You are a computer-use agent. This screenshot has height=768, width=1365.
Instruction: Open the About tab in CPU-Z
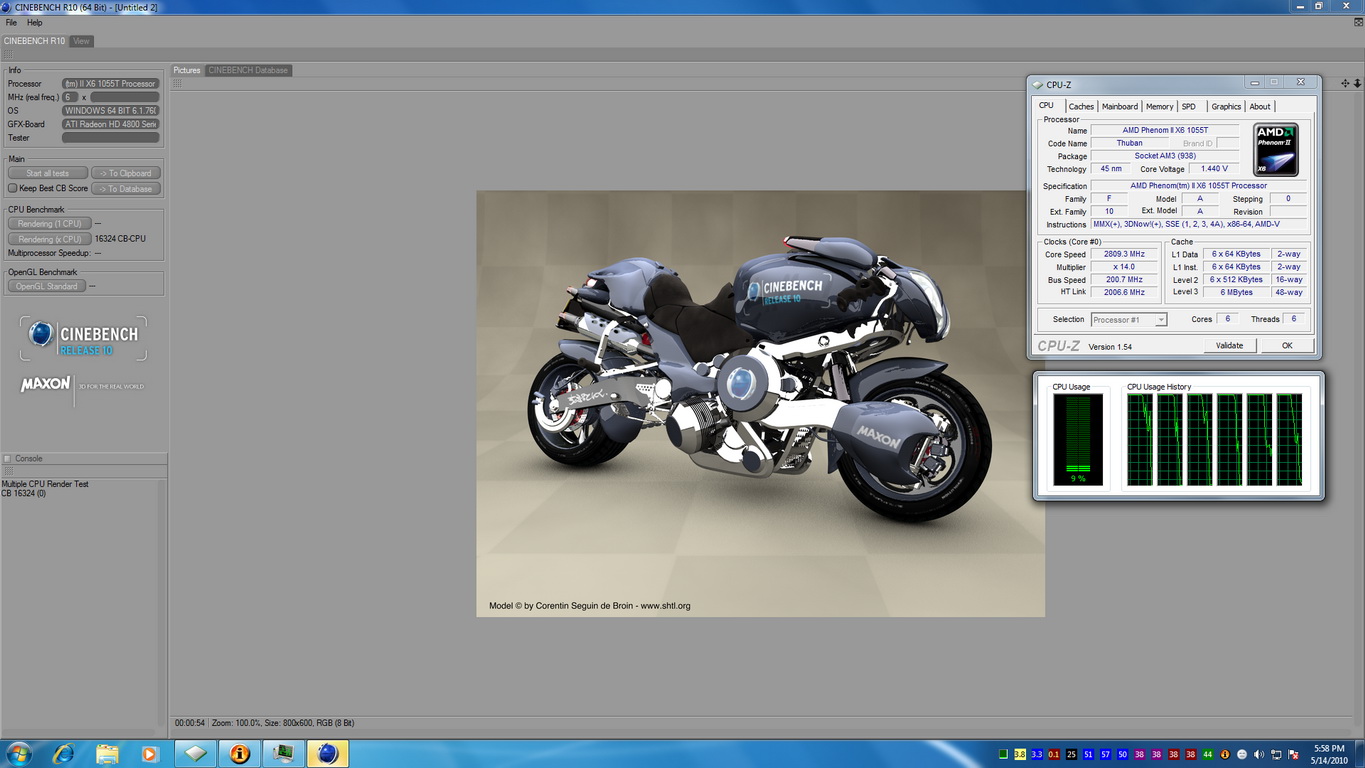pyautogui.click(x=1260, y=106)
